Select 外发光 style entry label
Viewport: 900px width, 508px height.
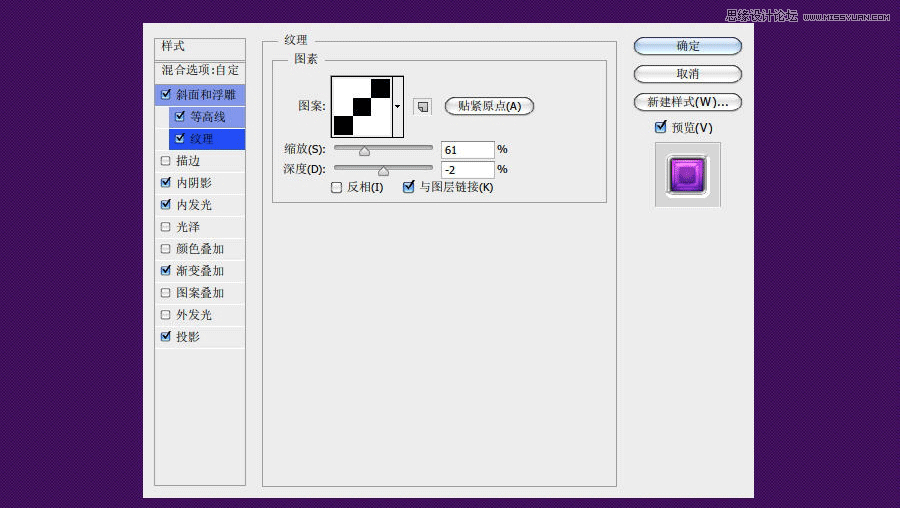[194, 315]
